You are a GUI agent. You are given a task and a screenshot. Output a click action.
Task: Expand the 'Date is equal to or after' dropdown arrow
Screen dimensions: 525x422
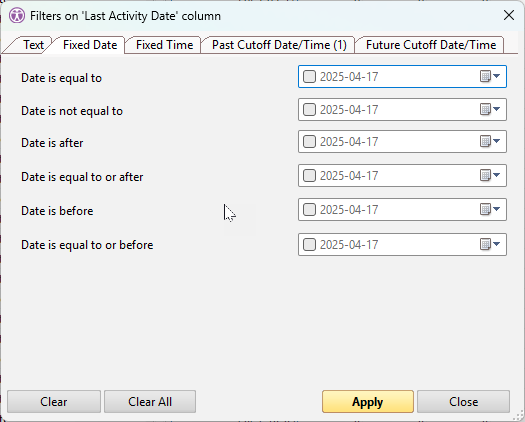click(x=497, y=175)
